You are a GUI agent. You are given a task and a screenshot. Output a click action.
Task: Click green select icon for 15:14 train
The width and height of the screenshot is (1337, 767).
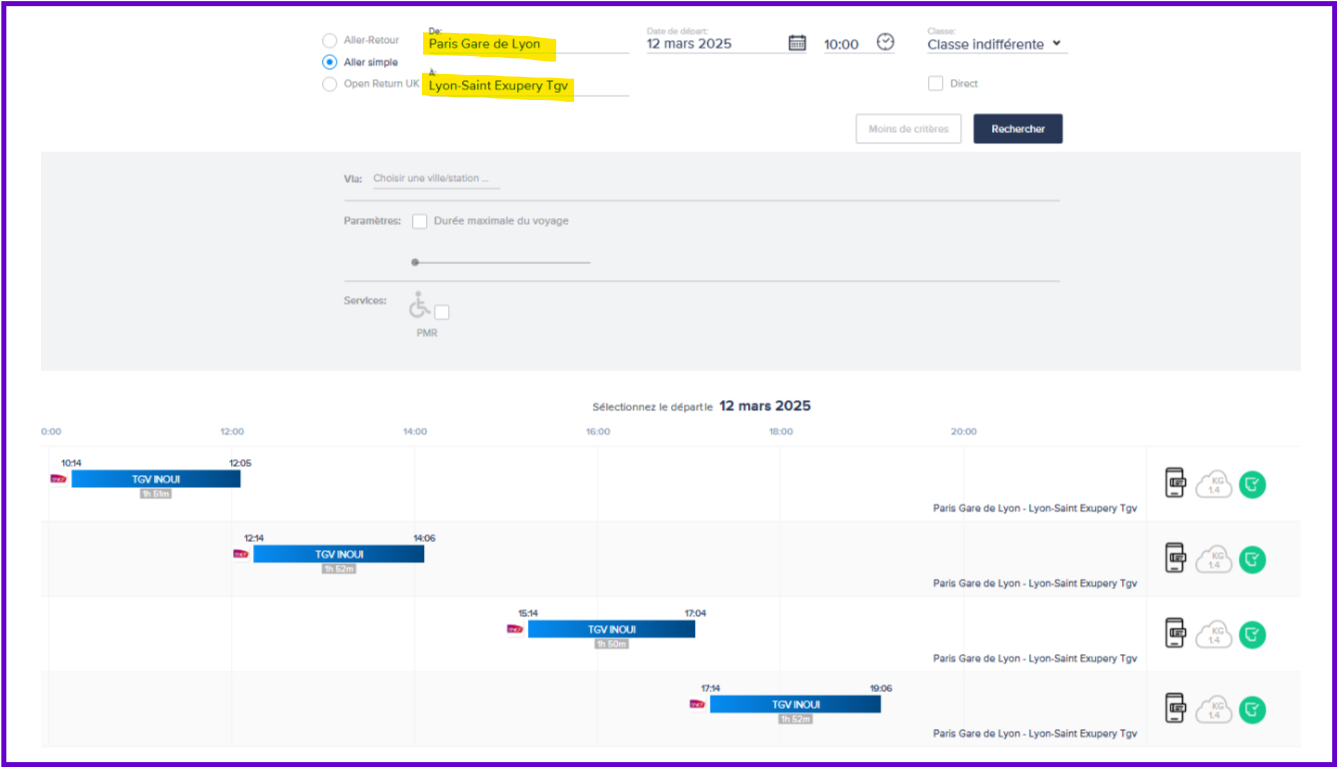click(1252, 634)
